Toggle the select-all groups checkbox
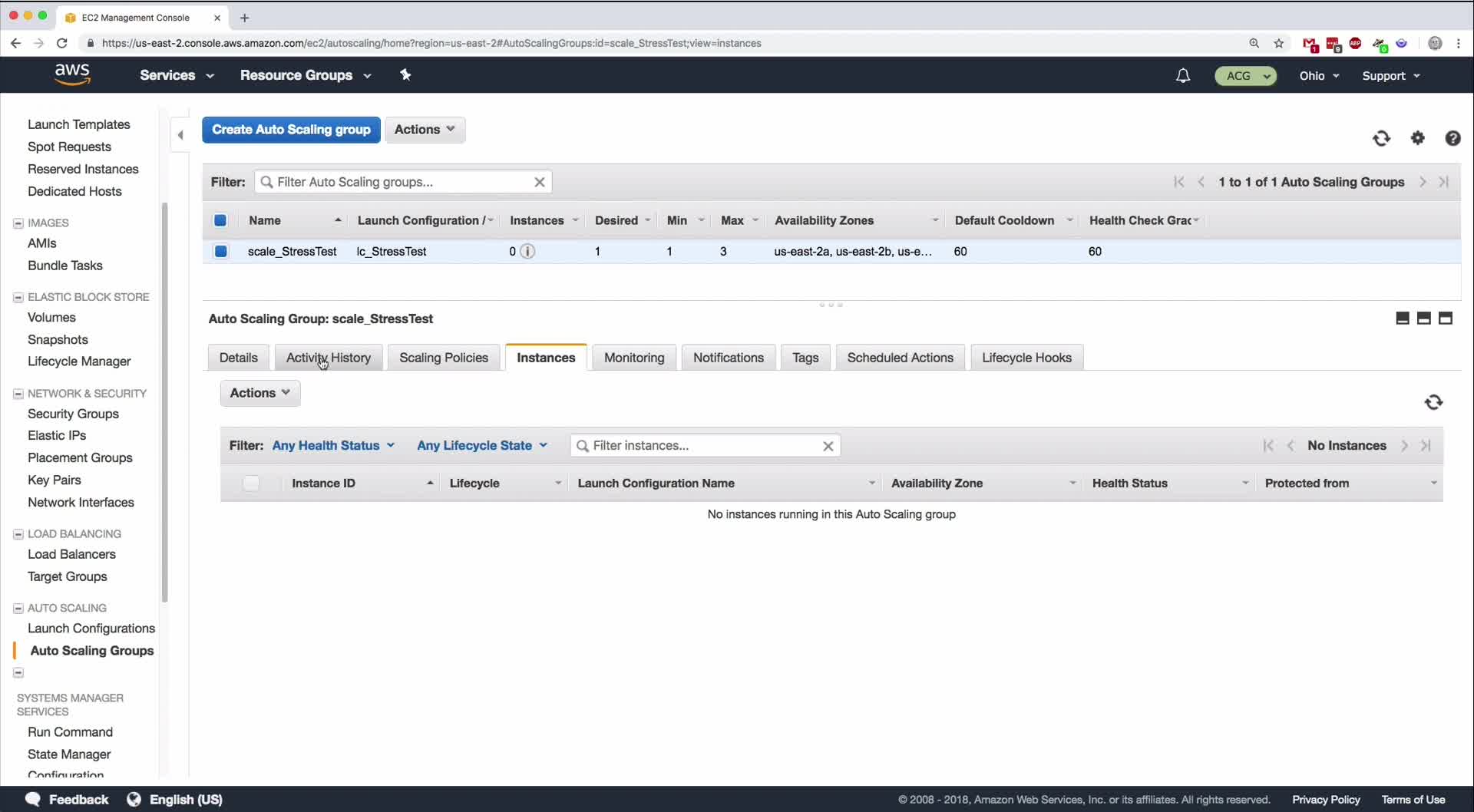Viewport: 1474px width, 812px height. pos(220,220)
